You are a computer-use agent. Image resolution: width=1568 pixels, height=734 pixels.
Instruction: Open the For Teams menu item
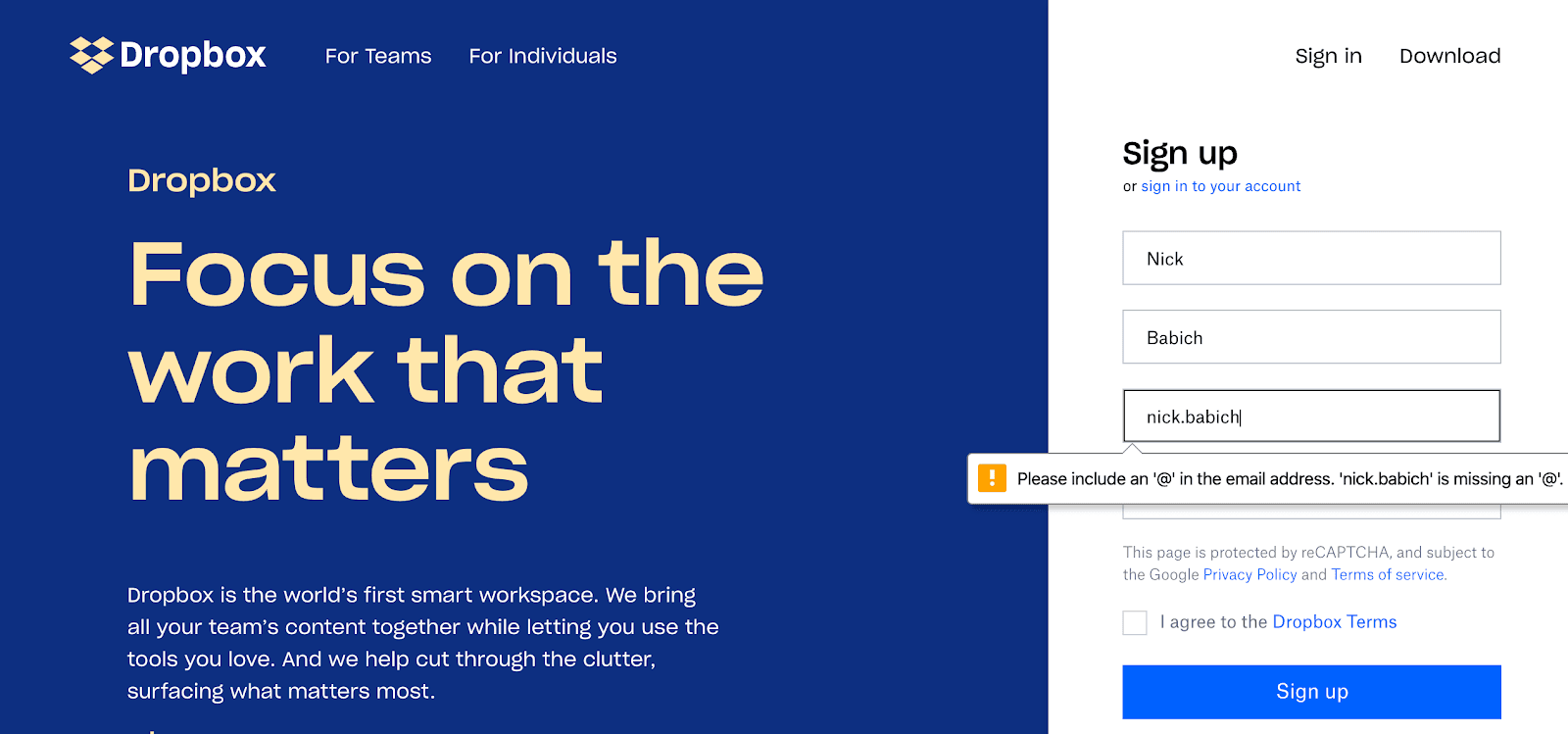tap(378, 56)
